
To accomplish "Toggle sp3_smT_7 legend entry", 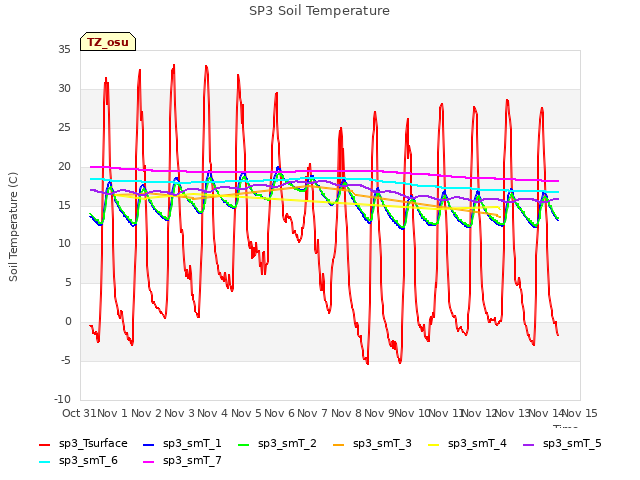I will [x=182, y=460].
